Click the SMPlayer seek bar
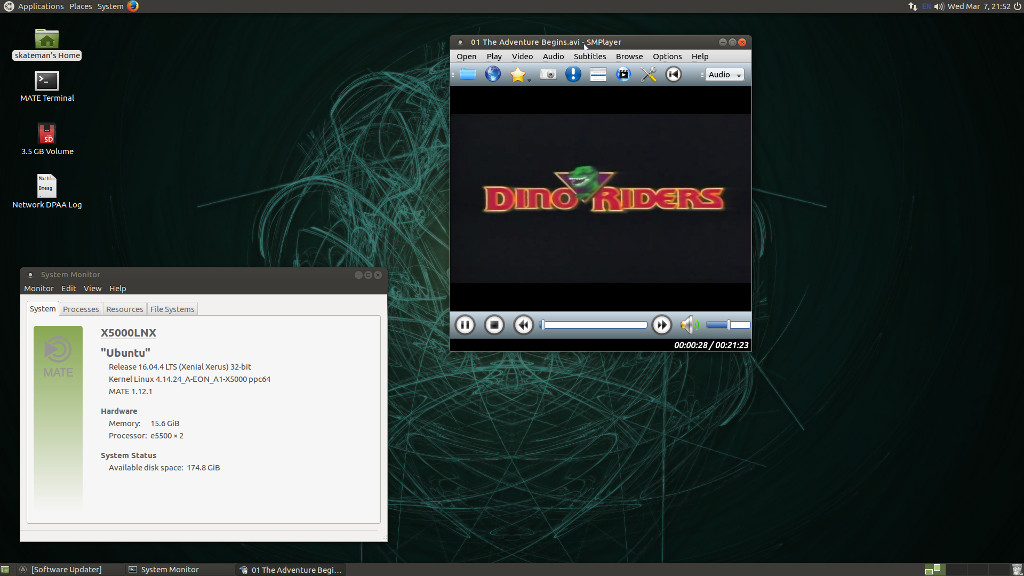The height and width of the screenshot is (576, 1024). click(x=594, y=325)
